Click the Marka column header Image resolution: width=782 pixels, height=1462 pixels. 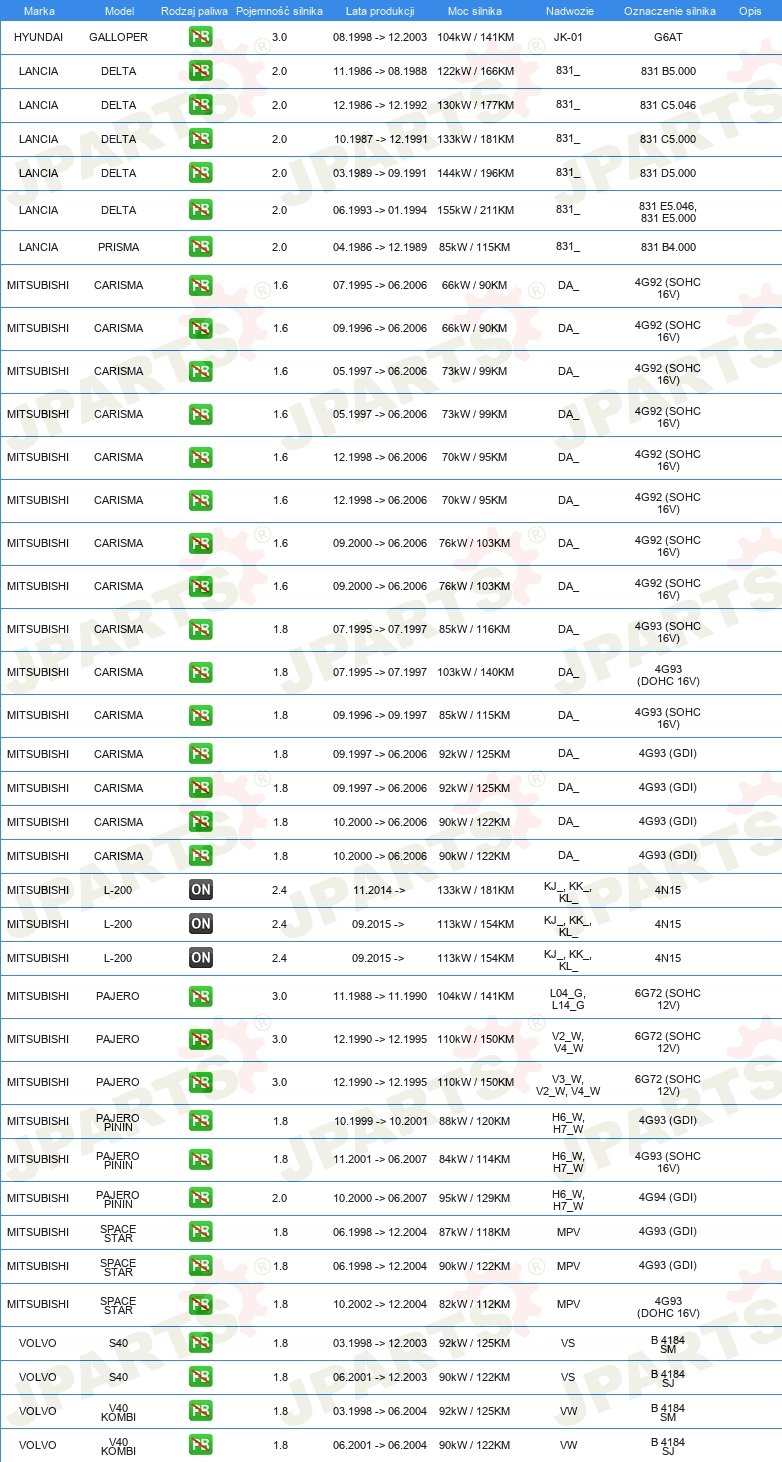pos(39,11)
